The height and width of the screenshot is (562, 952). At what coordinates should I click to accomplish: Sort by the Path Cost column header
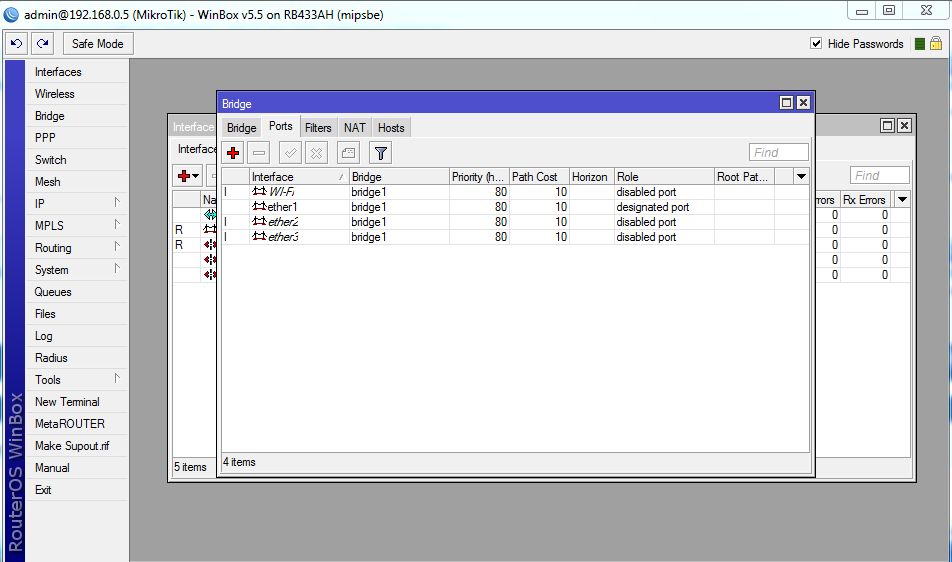(537, 177)
